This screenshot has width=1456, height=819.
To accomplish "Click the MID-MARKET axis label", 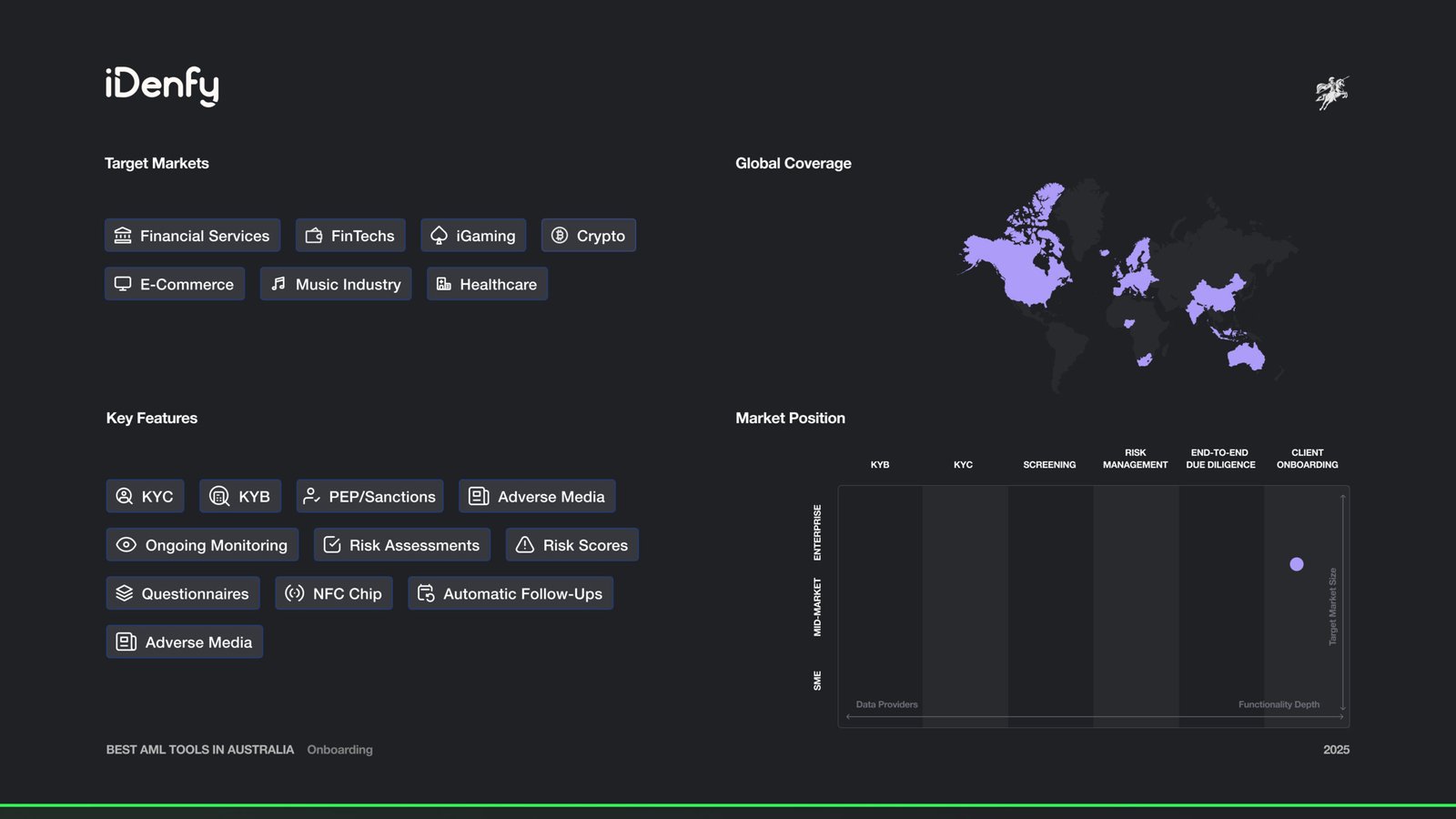I will click(817, 607).
